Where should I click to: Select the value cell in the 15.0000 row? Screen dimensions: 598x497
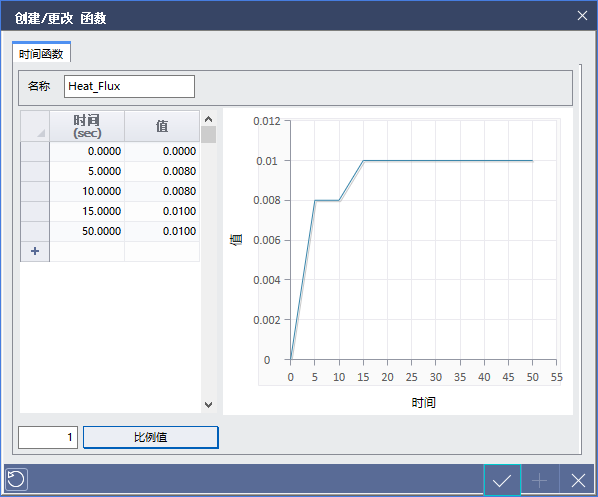click(x=162, y=211)
